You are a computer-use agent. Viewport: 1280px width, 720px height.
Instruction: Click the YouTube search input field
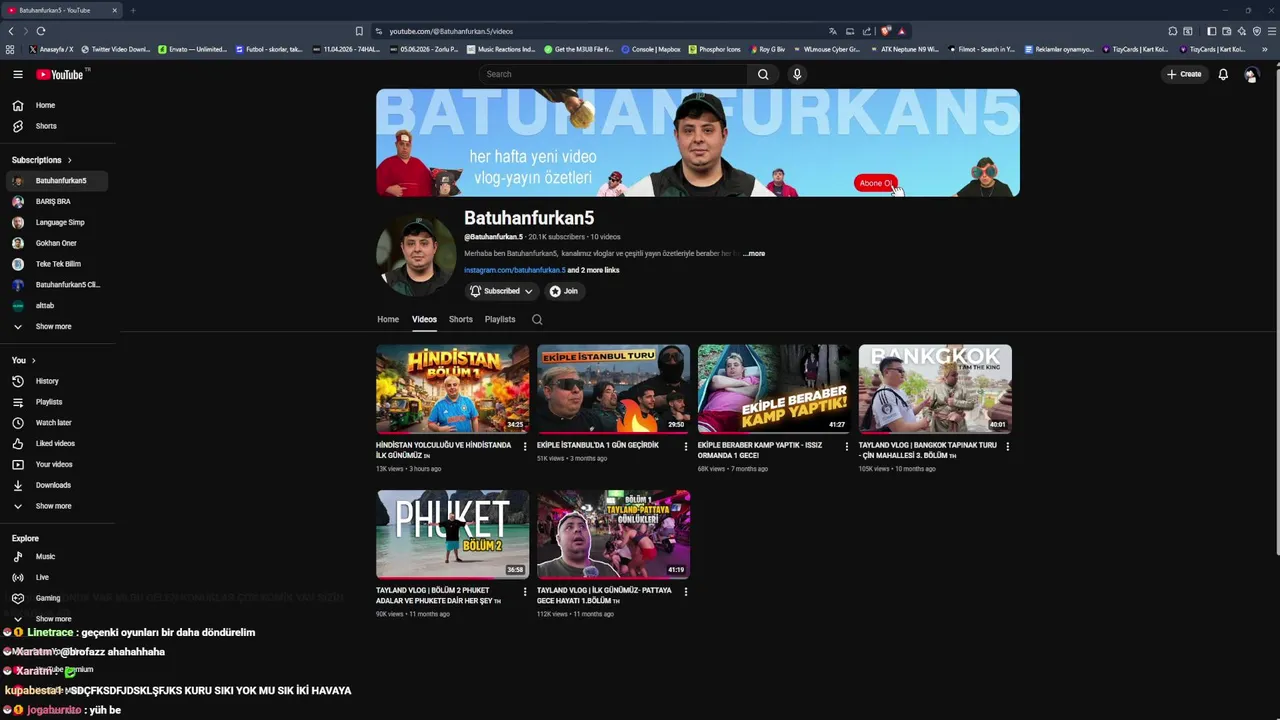[612, 74]
